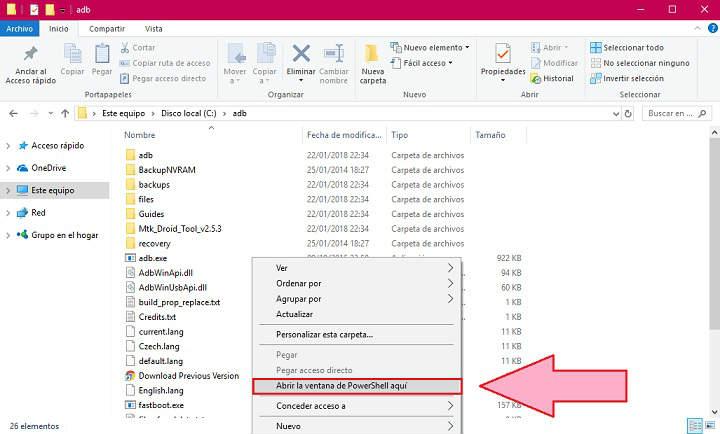Screen dimensions: 720x434
Task: Sort by Tipo column header
Action: 399,135
